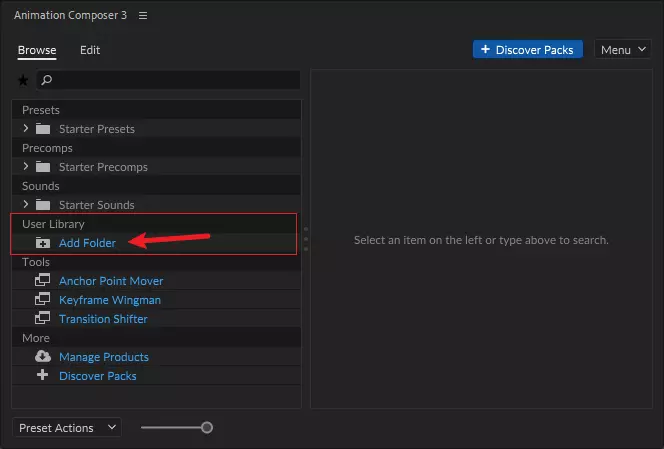Toggle the favorites star filter
Viewport: 664px width, 449px height.
click(x=23, y=80)
